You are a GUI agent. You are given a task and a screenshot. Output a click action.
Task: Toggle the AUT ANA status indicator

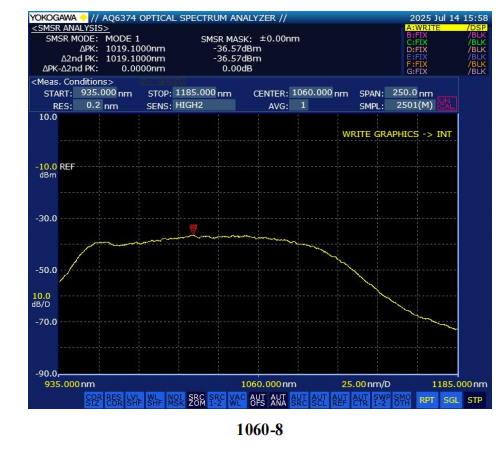(x=278, y=400)
